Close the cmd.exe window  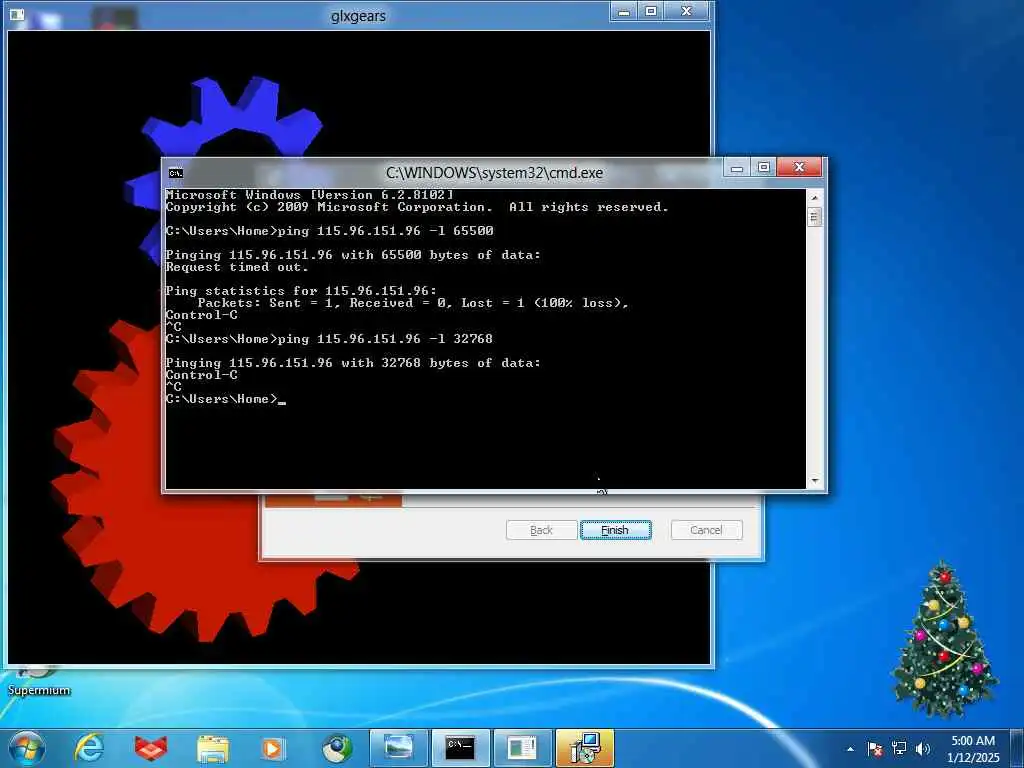[799, 168]
